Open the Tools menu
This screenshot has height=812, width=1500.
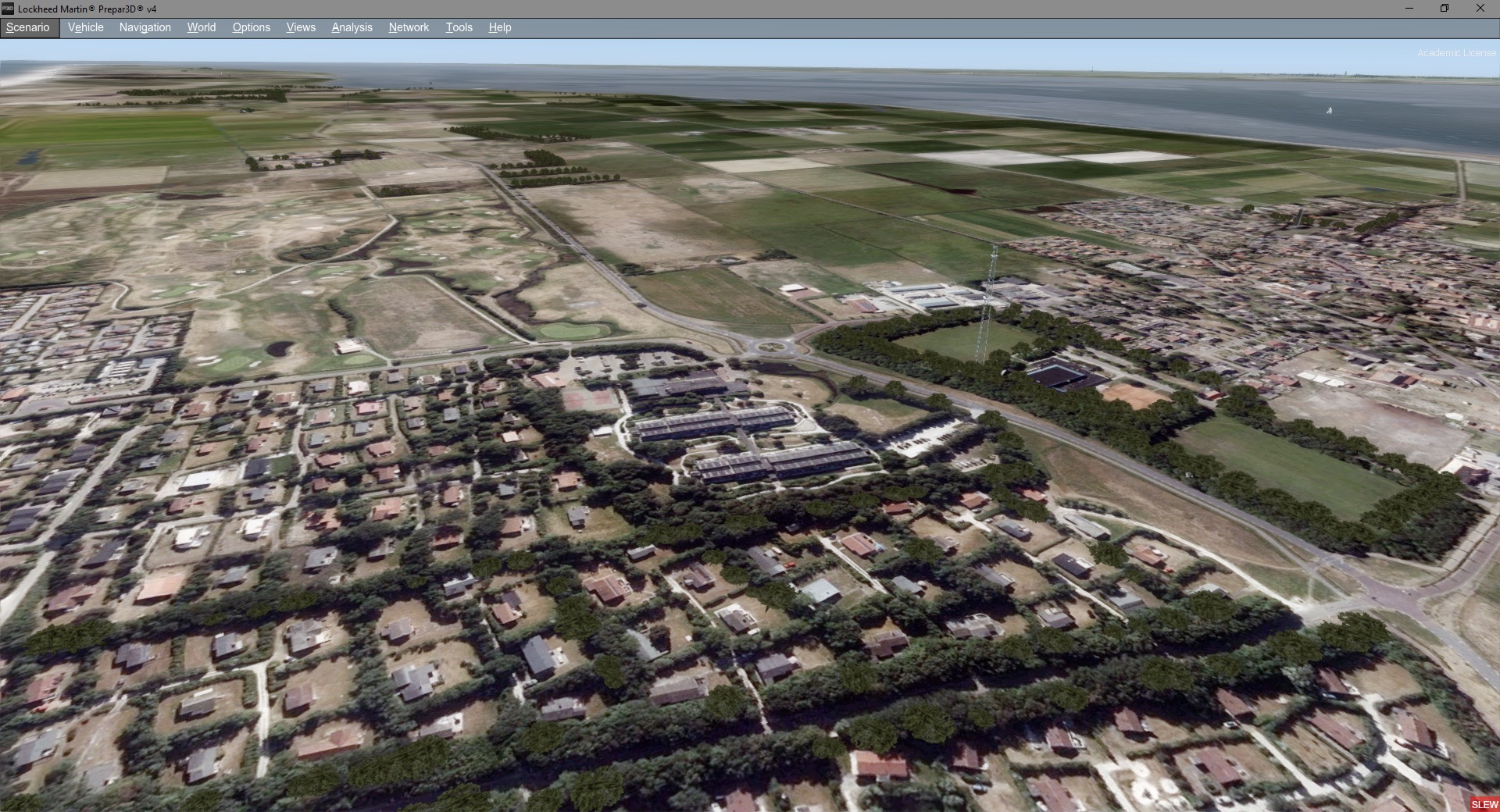tap(459, 27)
